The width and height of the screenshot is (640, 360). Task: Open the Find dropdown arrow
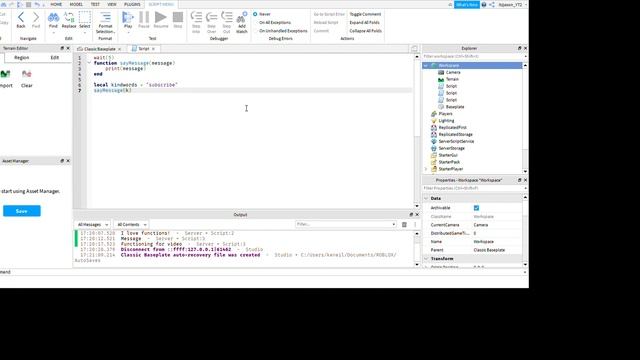[53, 32]
